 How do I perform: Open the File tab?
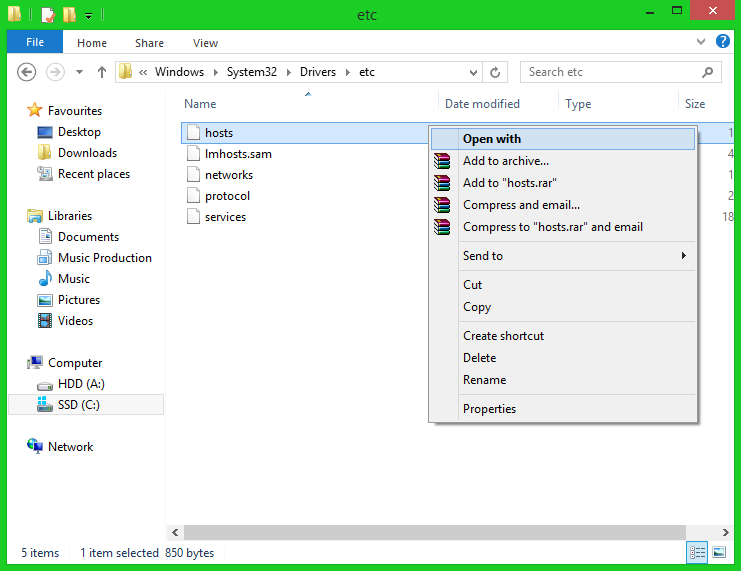click(x=35, y=42)
